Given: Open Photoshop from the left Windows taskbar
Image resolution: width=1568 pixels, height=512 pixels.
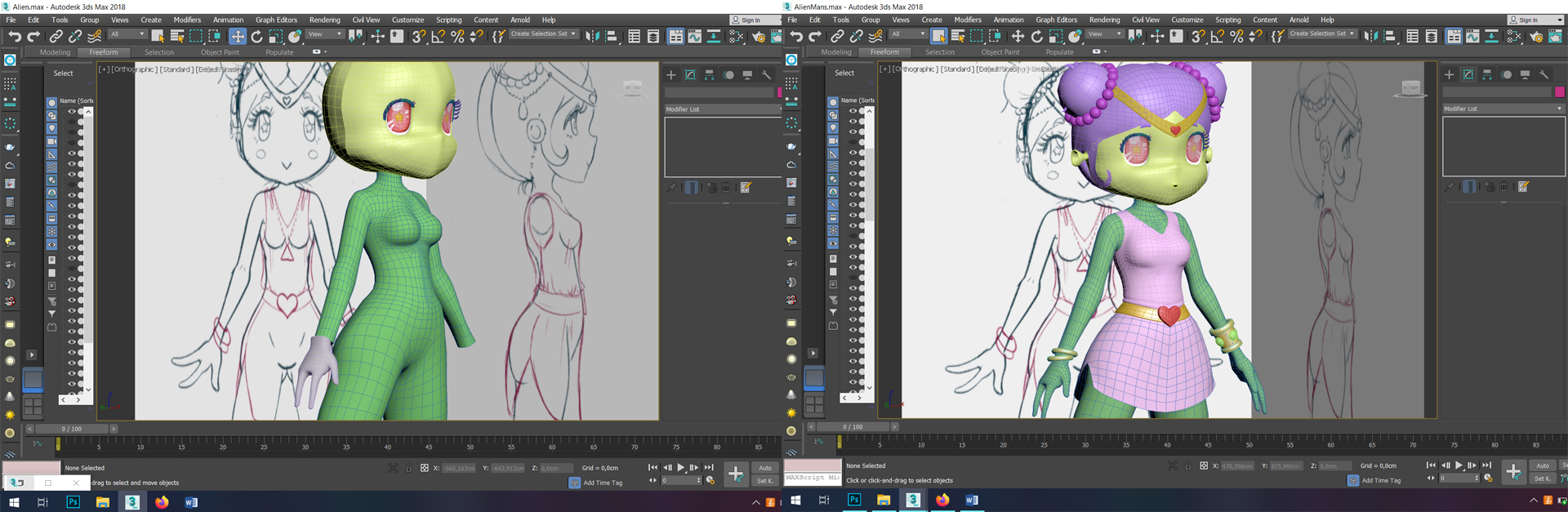Looking at the screenshot, I should (x=73, y=502).
